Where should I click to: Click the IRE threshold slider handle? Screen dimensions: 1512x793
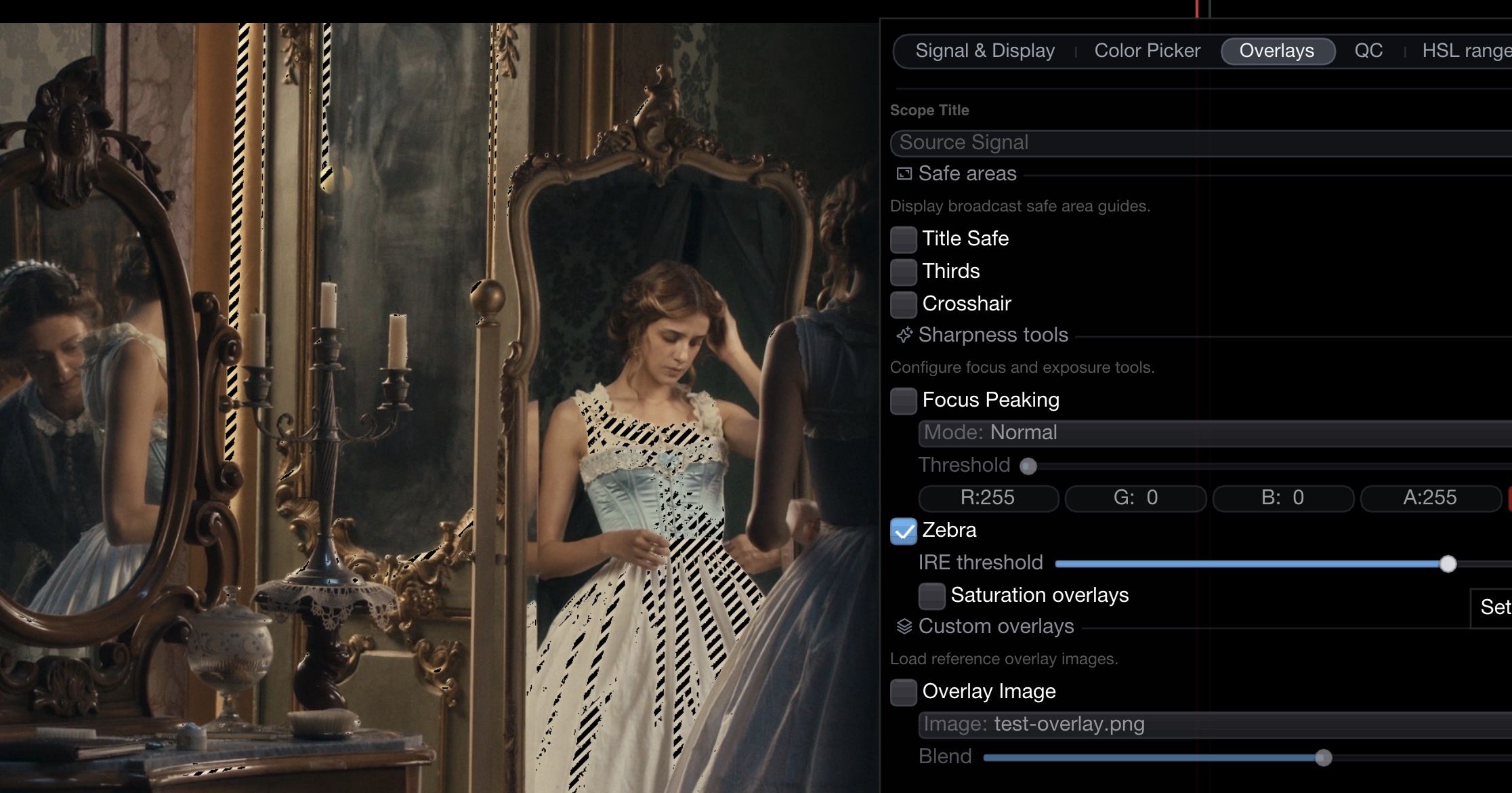[1448, 564]
